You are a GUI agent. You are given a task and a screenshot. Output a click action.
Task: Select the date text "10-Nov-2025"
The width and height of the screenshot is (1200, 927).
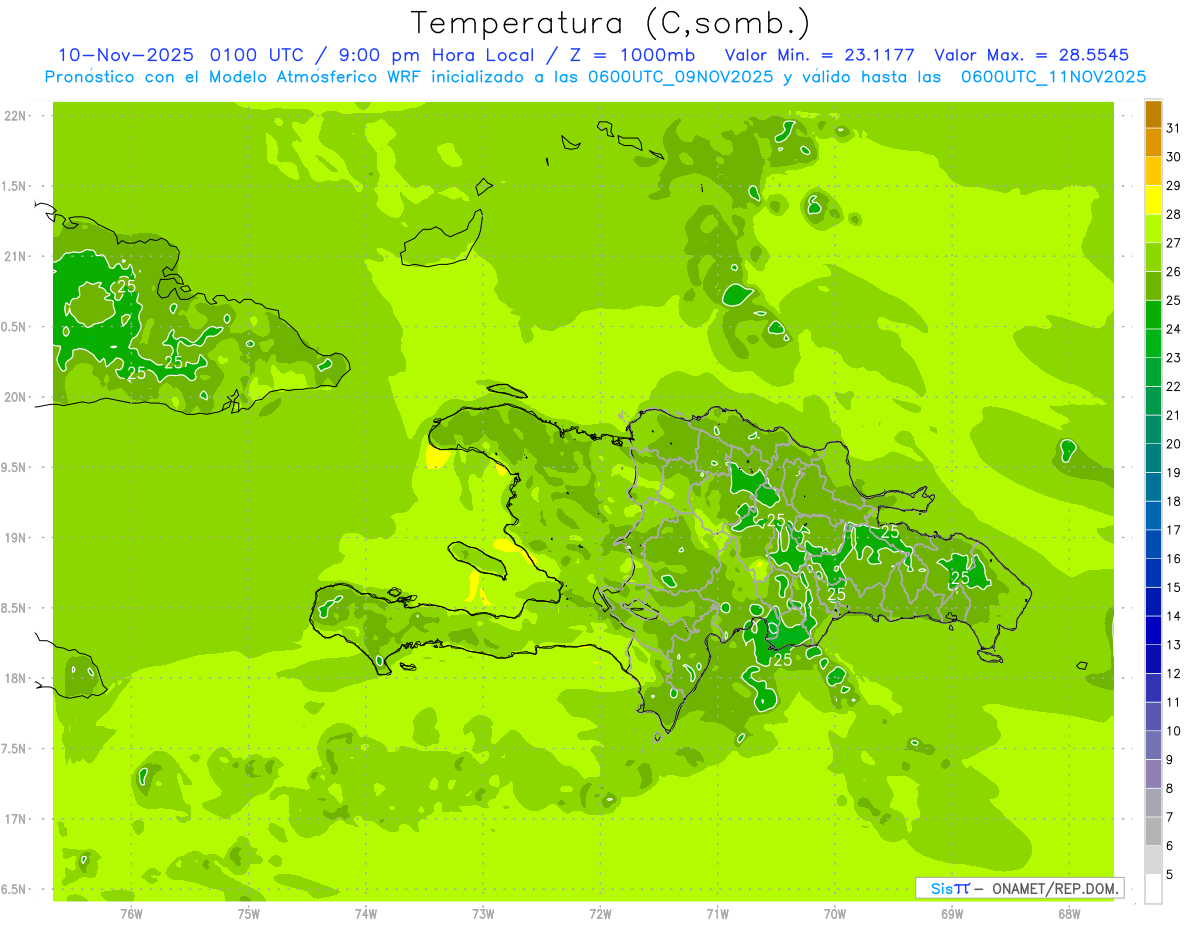128,55
